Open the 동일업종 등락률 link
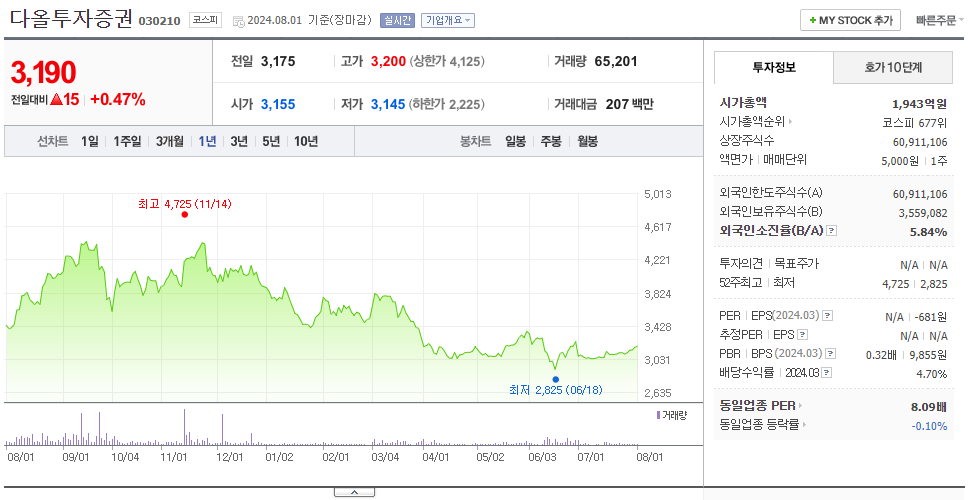The height and width of the screenshot is (500, 968). (763, 425)
